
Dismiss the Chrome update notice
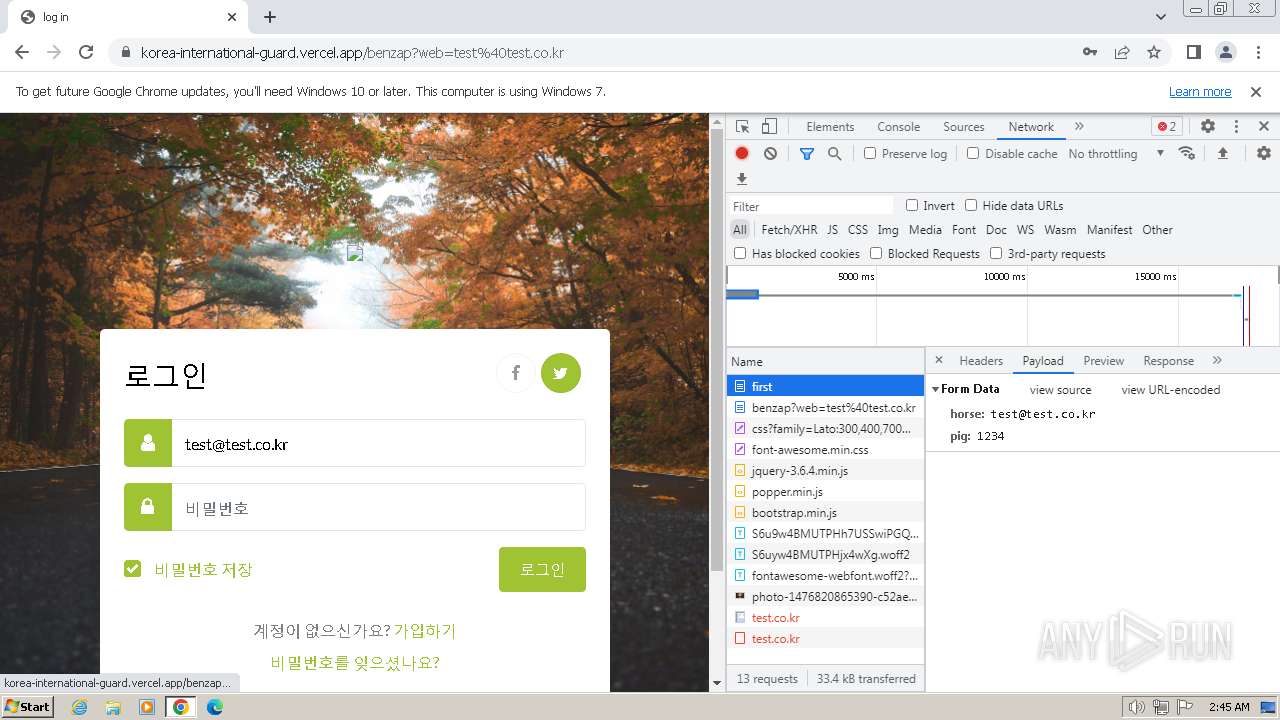(1256, 91)
